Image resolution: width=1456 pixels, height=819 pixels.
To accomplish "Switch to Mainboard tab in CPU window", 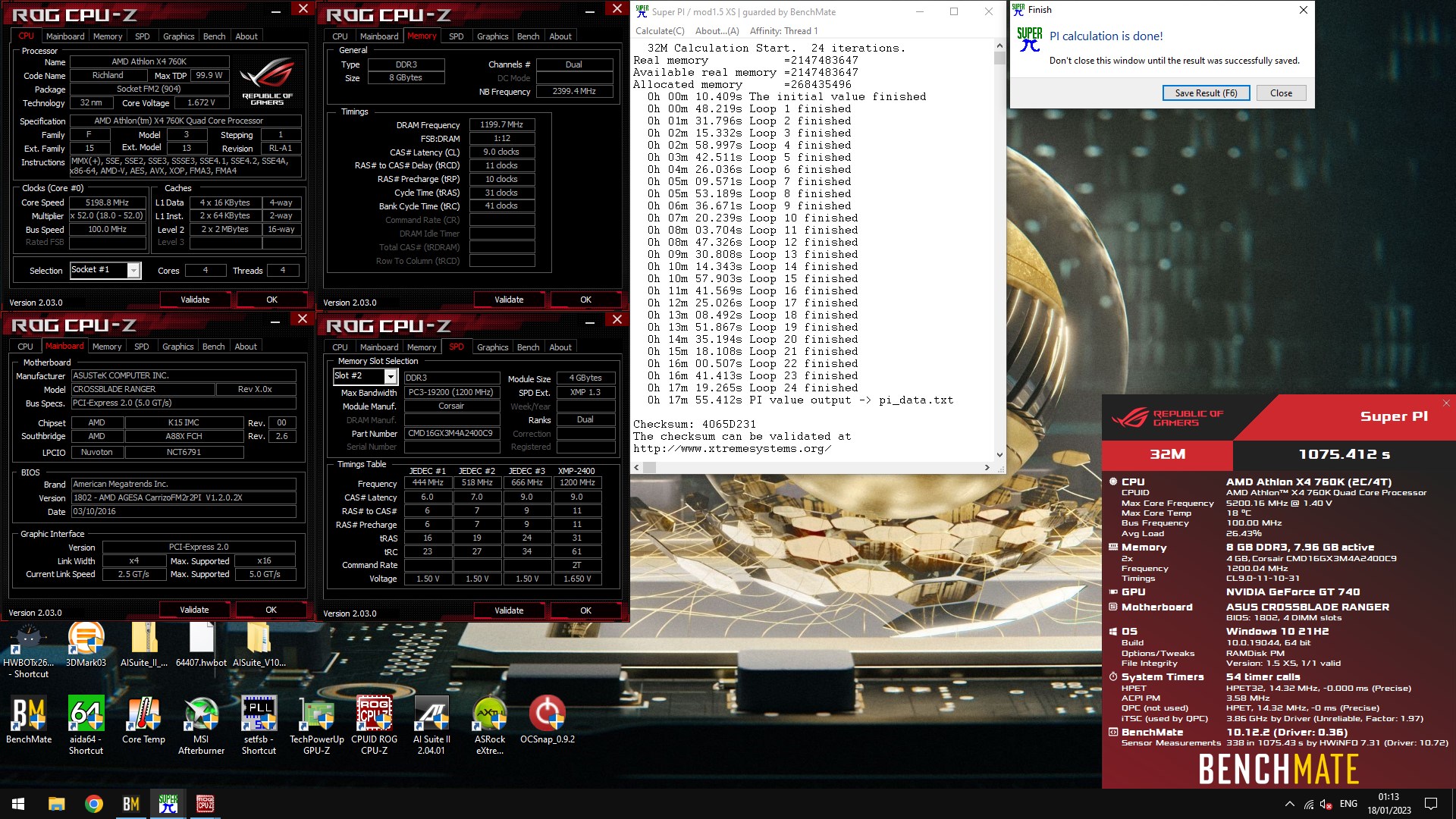I will click(65, 36).
